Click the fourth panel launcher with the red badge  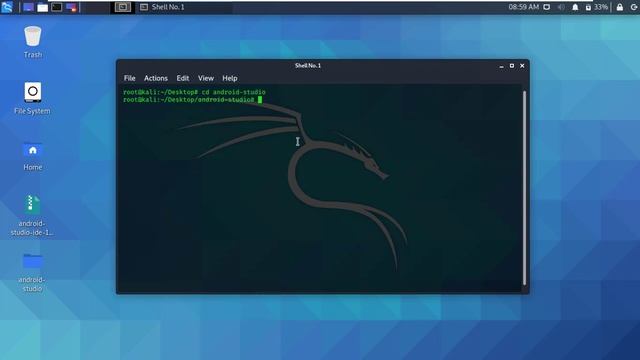pyautogui.click(x=71, y=7)
